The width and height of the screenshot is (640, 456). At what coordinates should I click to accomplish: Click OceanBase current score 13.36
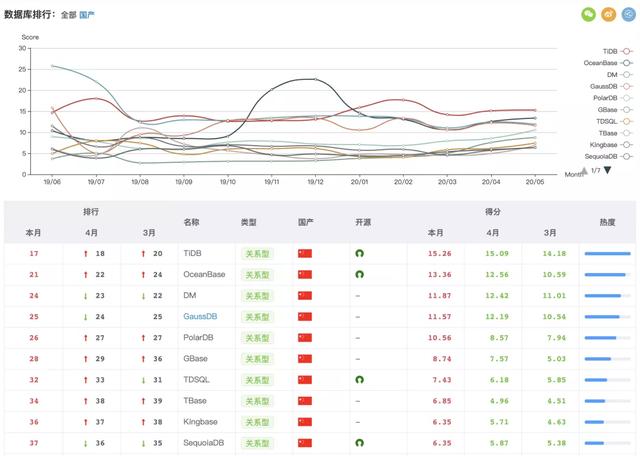tap(440, 274)
